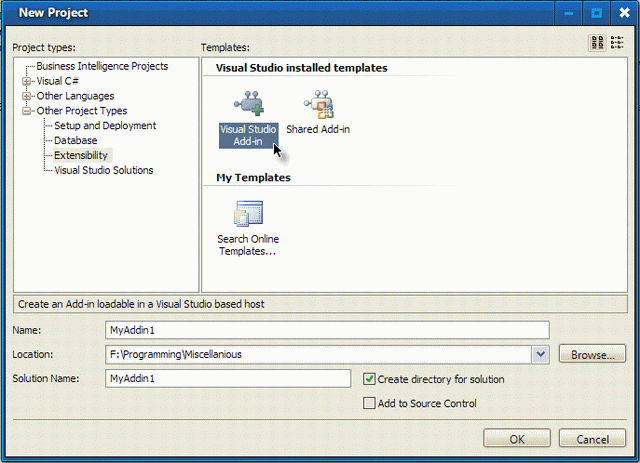The height and width of the screenshot is (463, 640).
Task: Click the Browse... button
Action: click(x=592, y=354)
